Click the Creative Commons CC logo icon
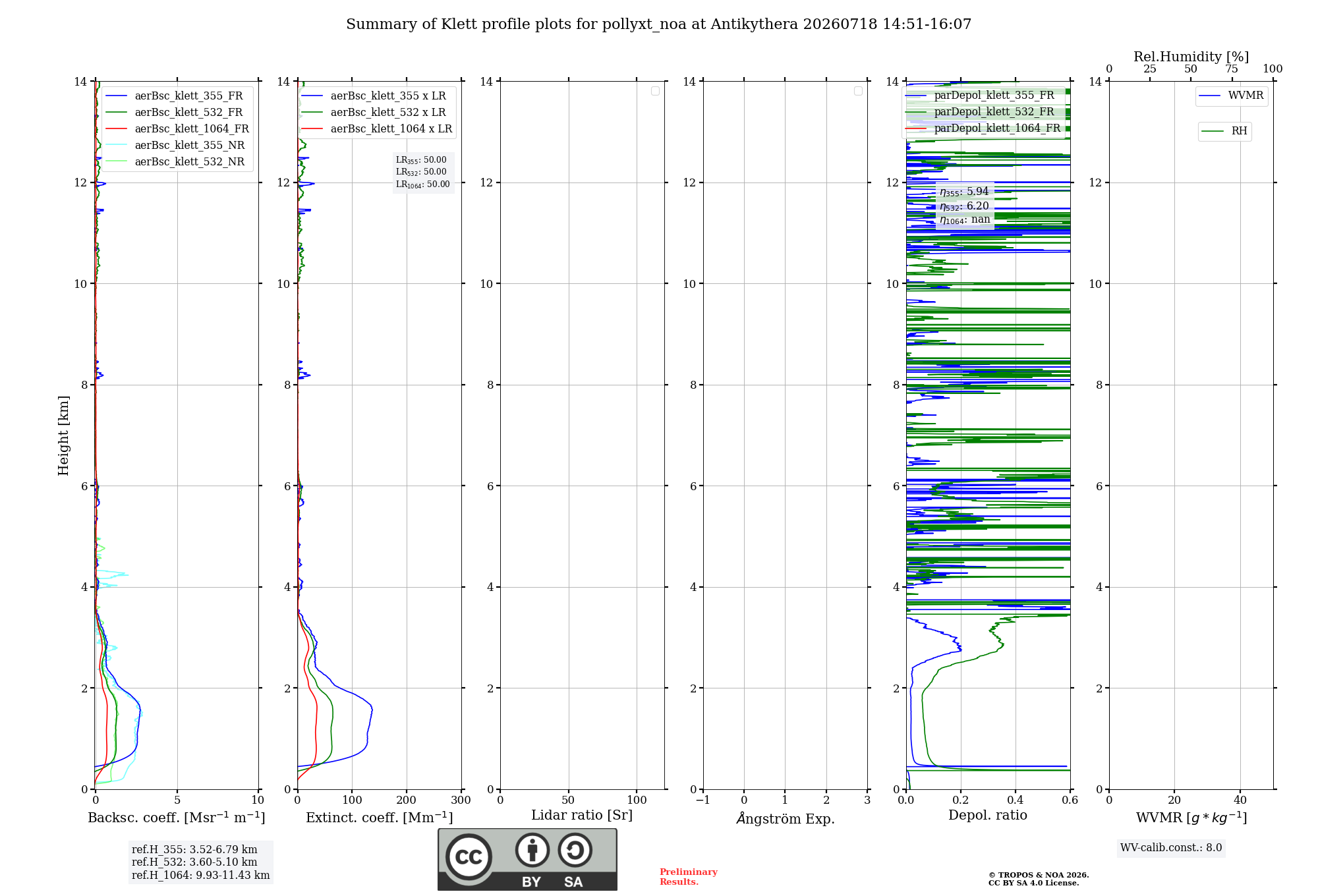The height and width of the screenshot is (896, 1318). tap(469, 856)
